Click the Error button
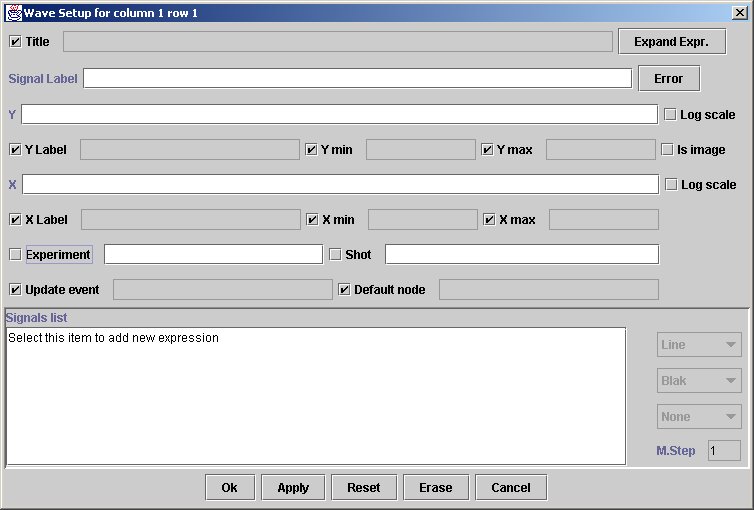Viewport: 754px width, 510px height. tap(669, 78)
